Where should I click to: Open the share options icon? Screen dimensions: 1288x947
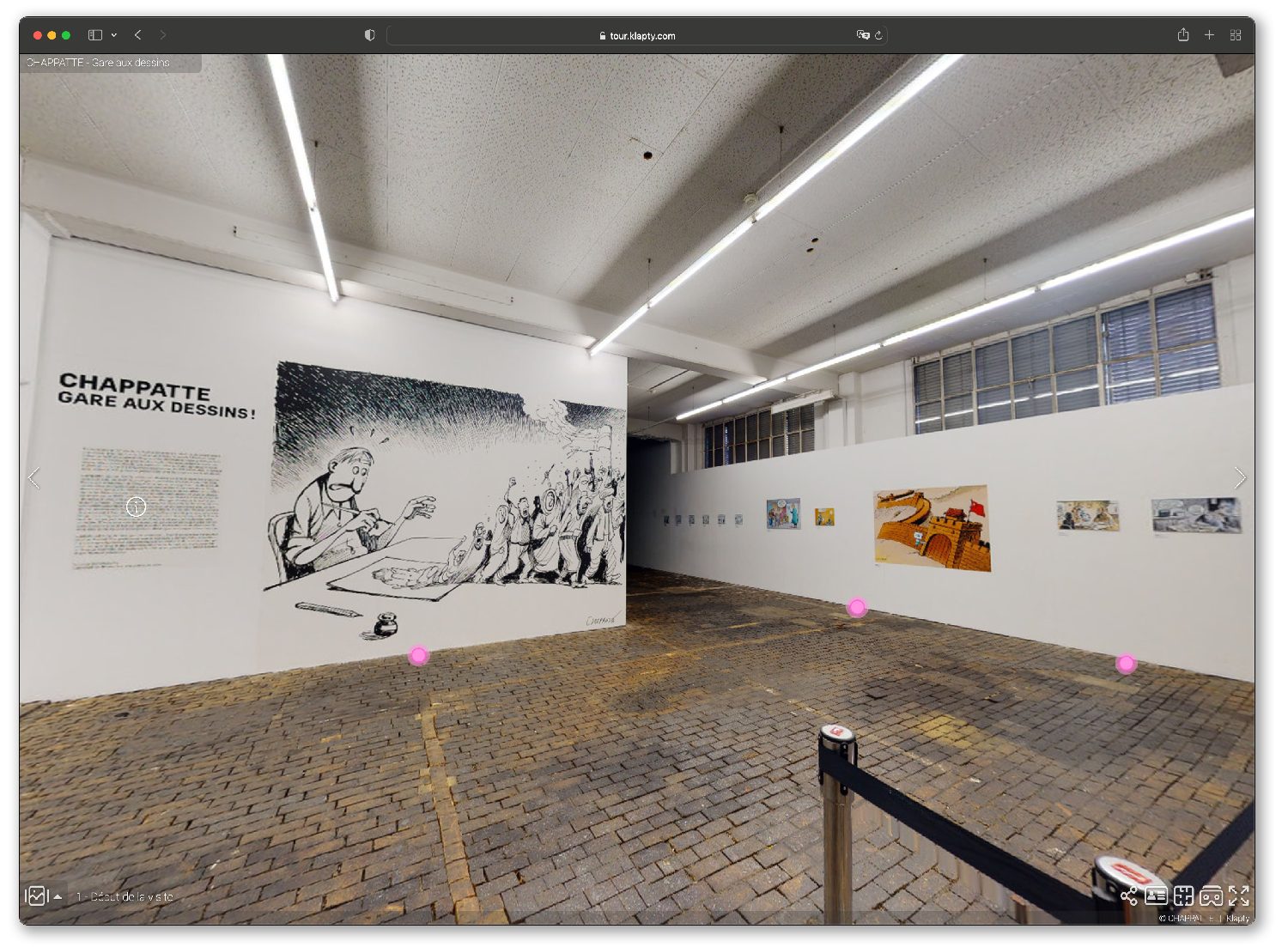tap(1128, 896)
